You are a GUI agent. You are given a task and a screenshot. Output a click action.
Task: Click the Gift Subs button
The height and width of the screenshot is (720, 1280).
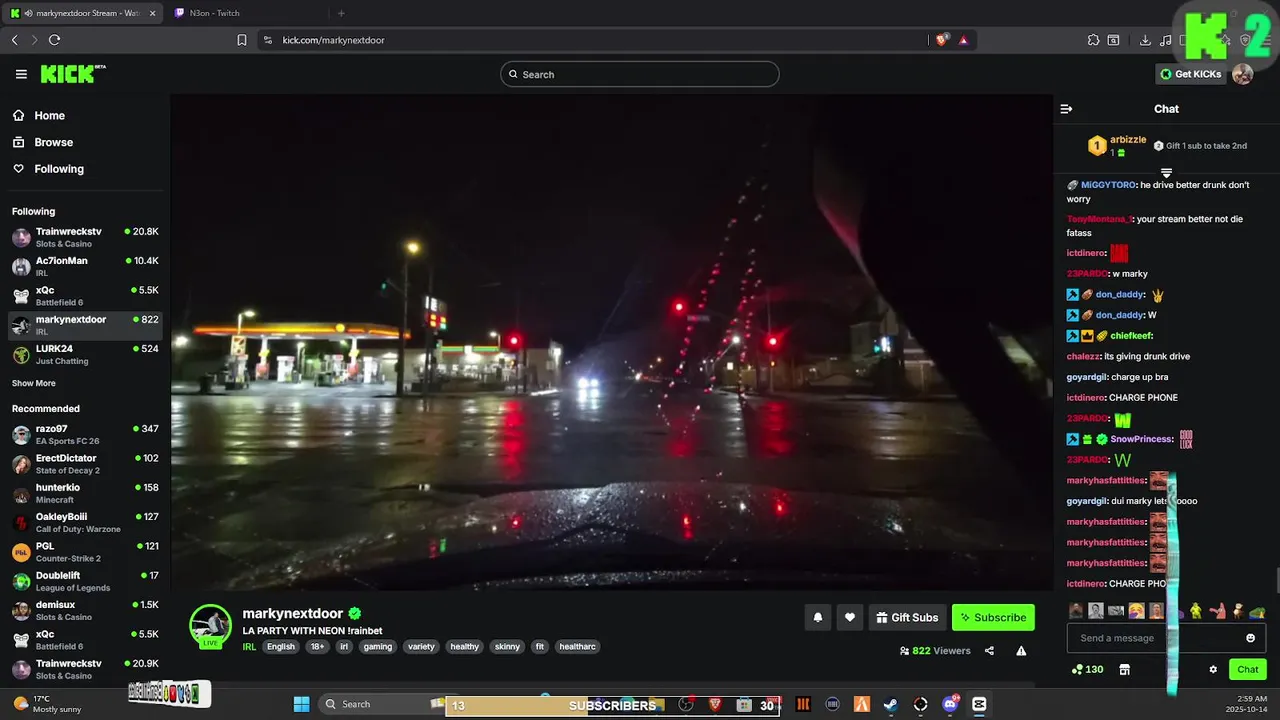pos(907,618)
